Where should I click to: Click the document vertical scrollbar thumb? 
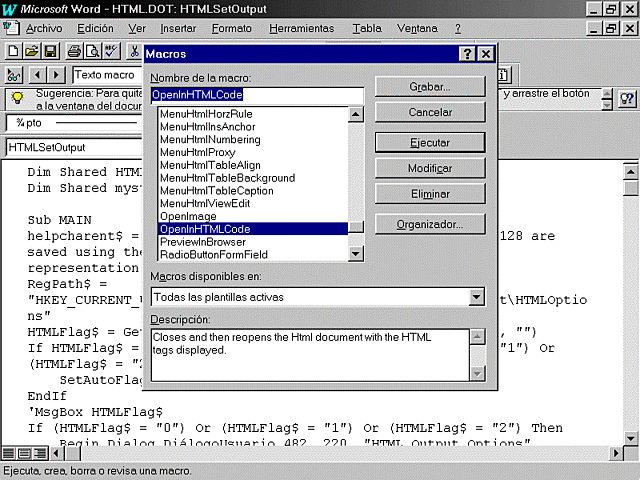click(x=631, y=188)
